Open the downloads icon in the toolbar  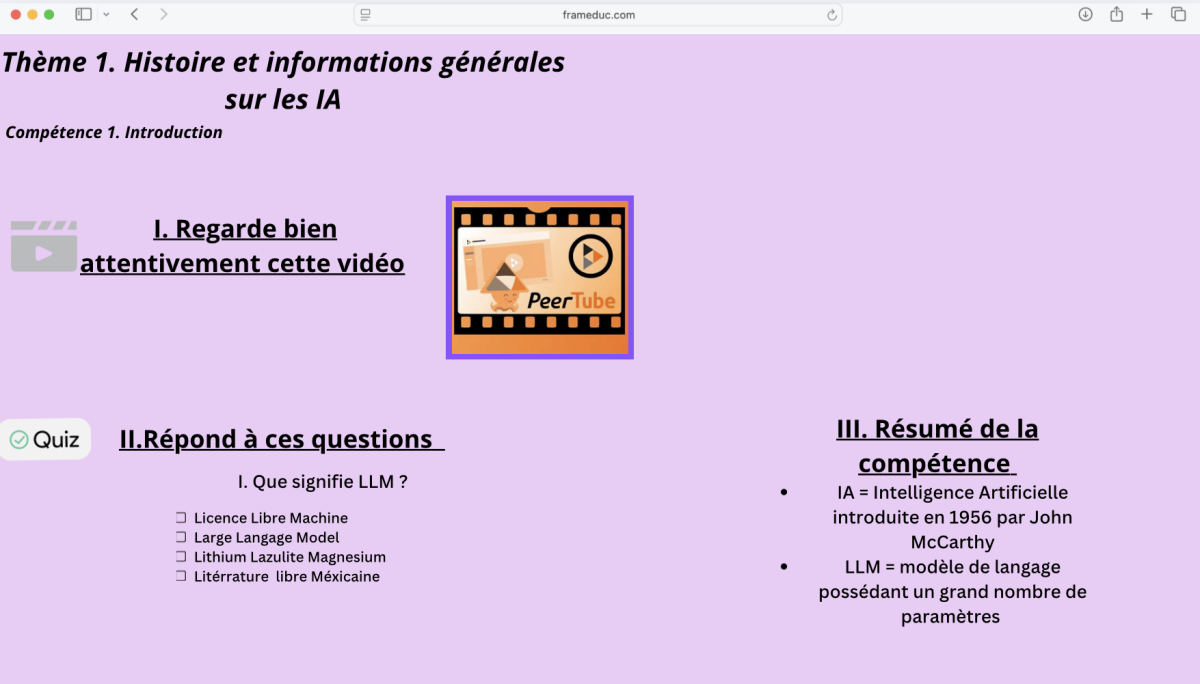(1085, 14)
